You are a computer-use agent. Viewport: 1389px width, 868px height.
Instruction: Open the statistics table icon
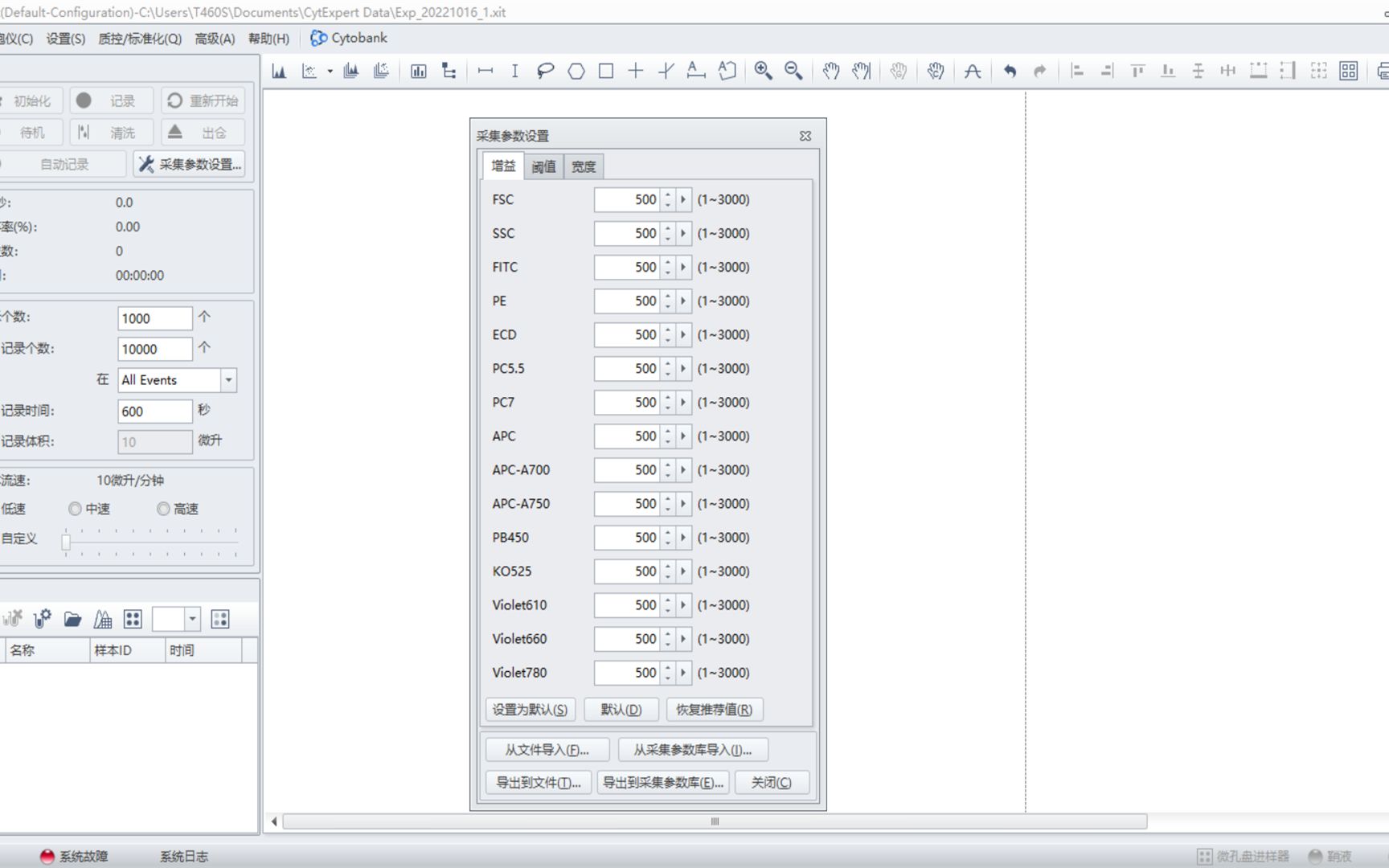pos(417,71)
